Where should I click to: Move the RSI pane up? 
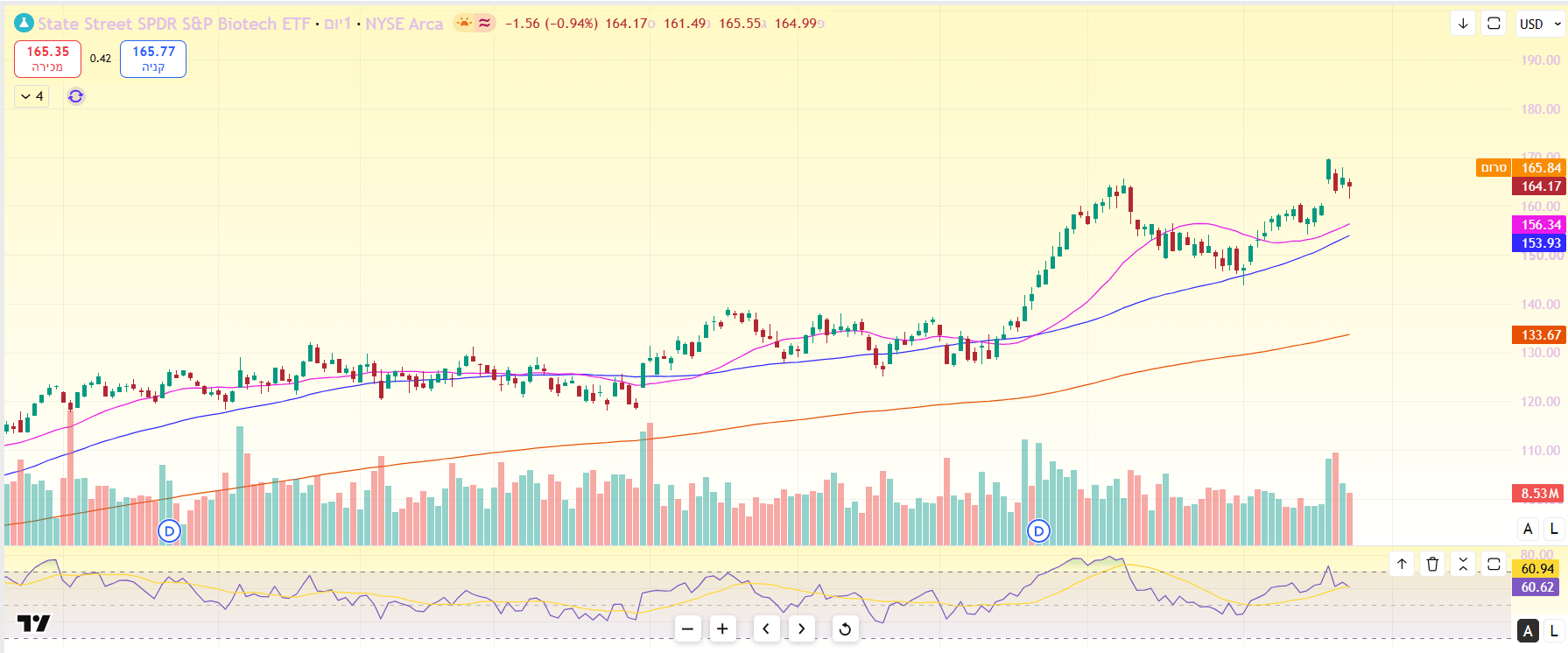(x=1402, y=564)
